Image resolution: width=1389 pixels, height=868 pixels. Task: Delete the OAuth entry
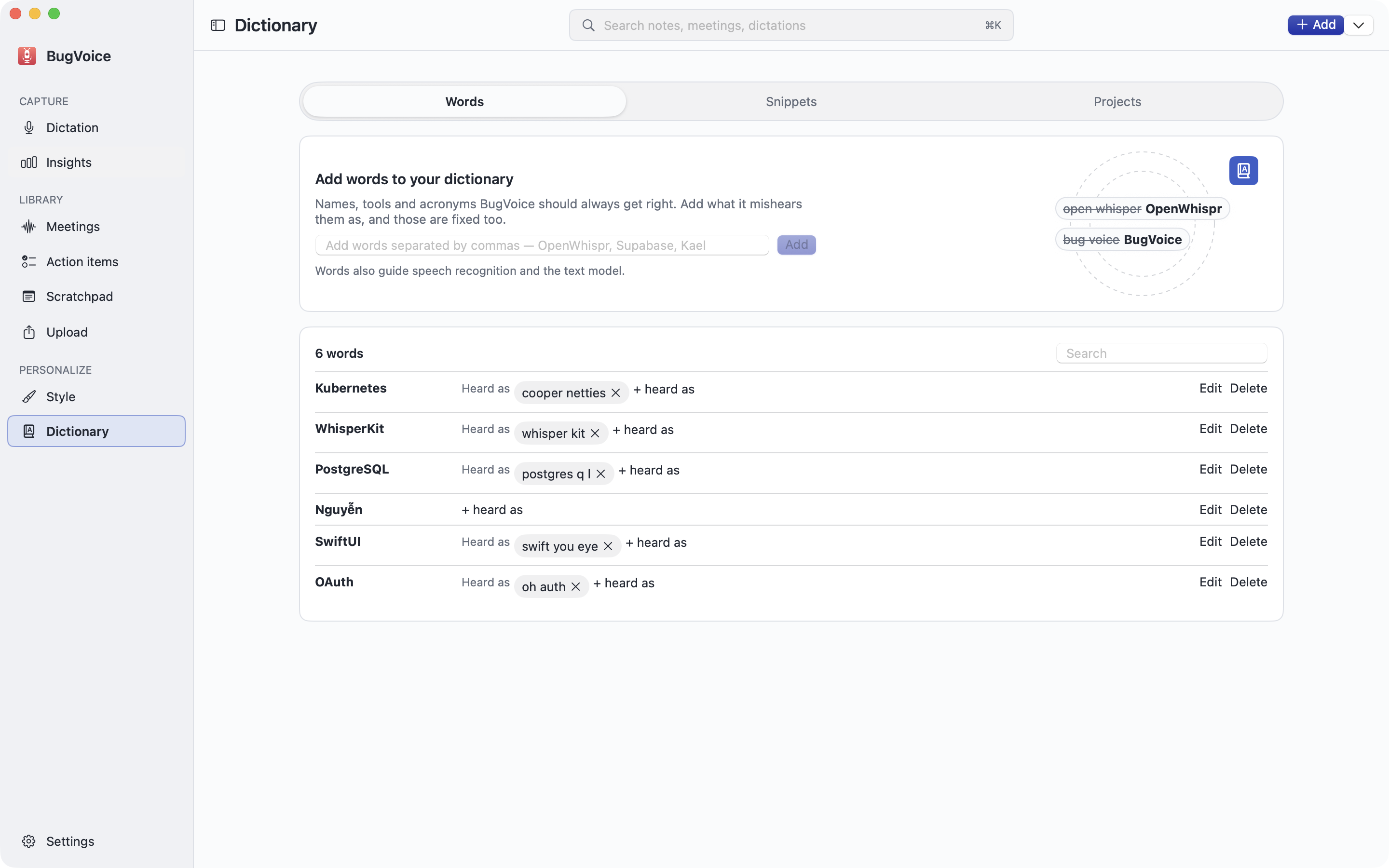[x=1248, y=582]
